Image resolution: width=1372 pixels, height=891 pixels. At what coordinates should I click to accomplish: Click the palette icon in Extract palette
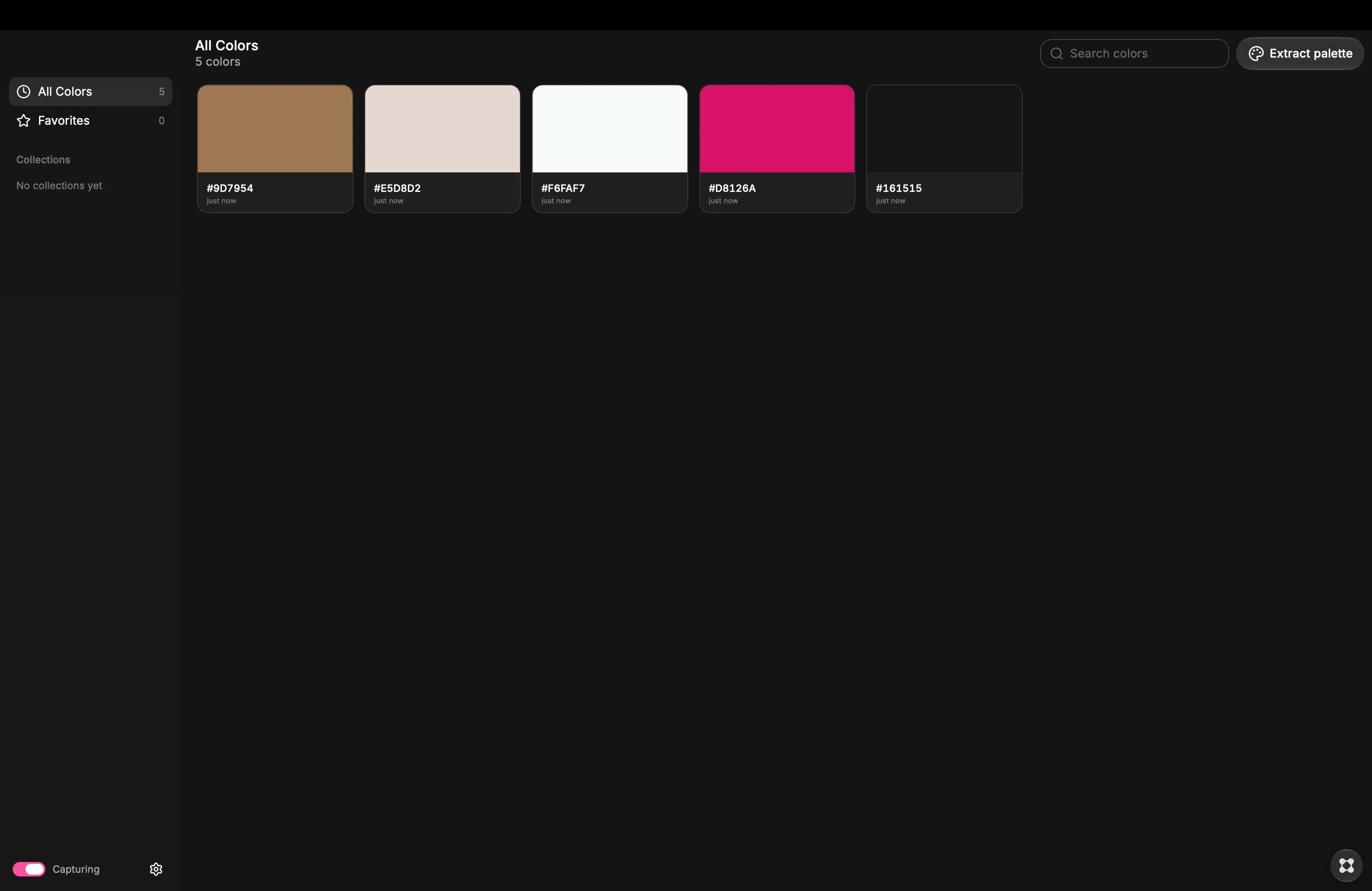pos(1255,54)
